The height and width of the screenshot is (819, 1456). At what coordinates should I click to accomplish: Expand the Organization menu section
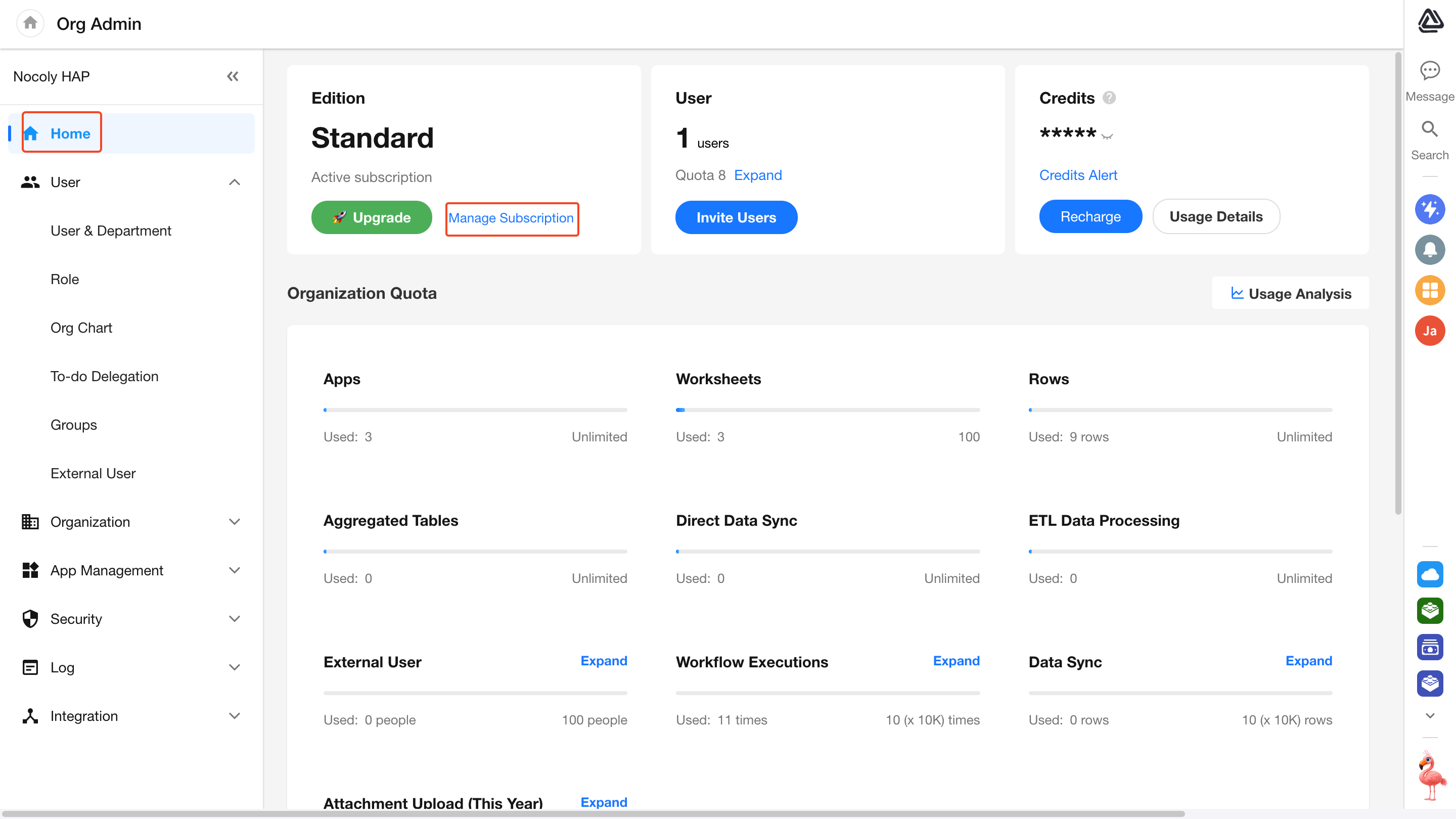pos(234,522)
